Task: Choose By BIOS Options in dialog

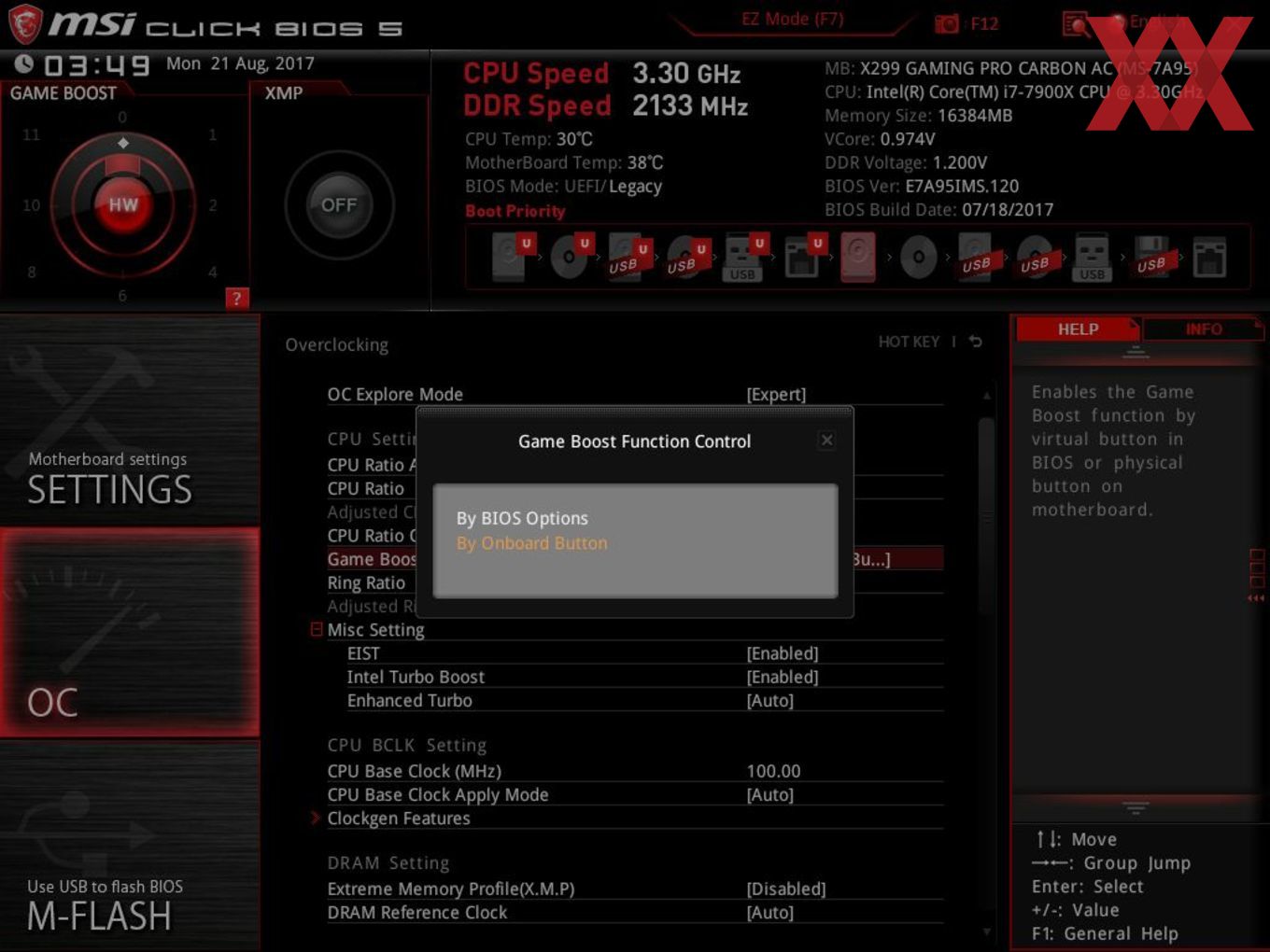Action: pos(522,518)
